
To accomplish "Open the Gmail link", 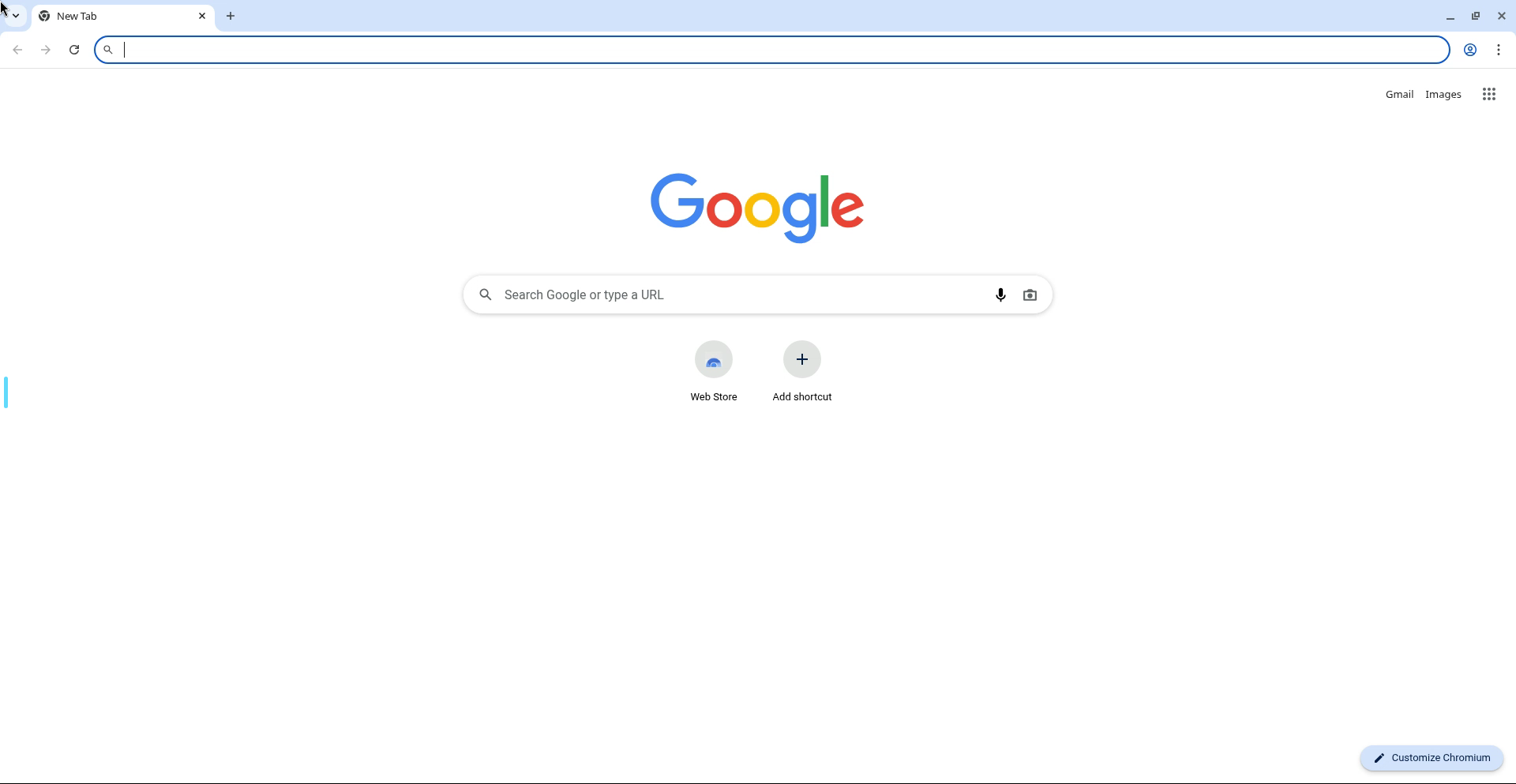I will pyautogui.click(x=1399, y=94).
